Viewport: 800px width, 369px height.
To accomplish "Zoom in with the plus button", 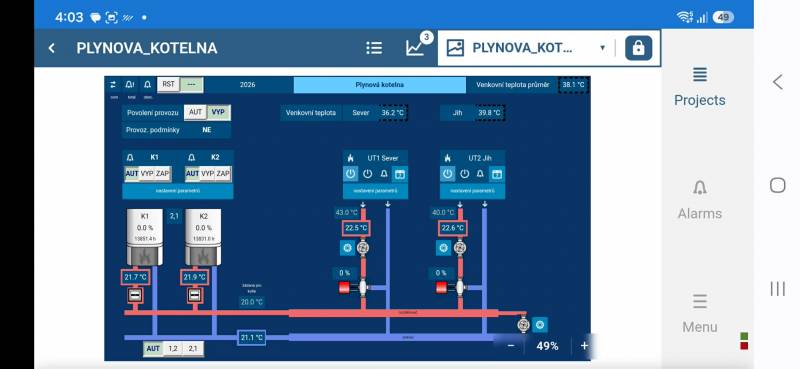I will [x=584, y=346].
